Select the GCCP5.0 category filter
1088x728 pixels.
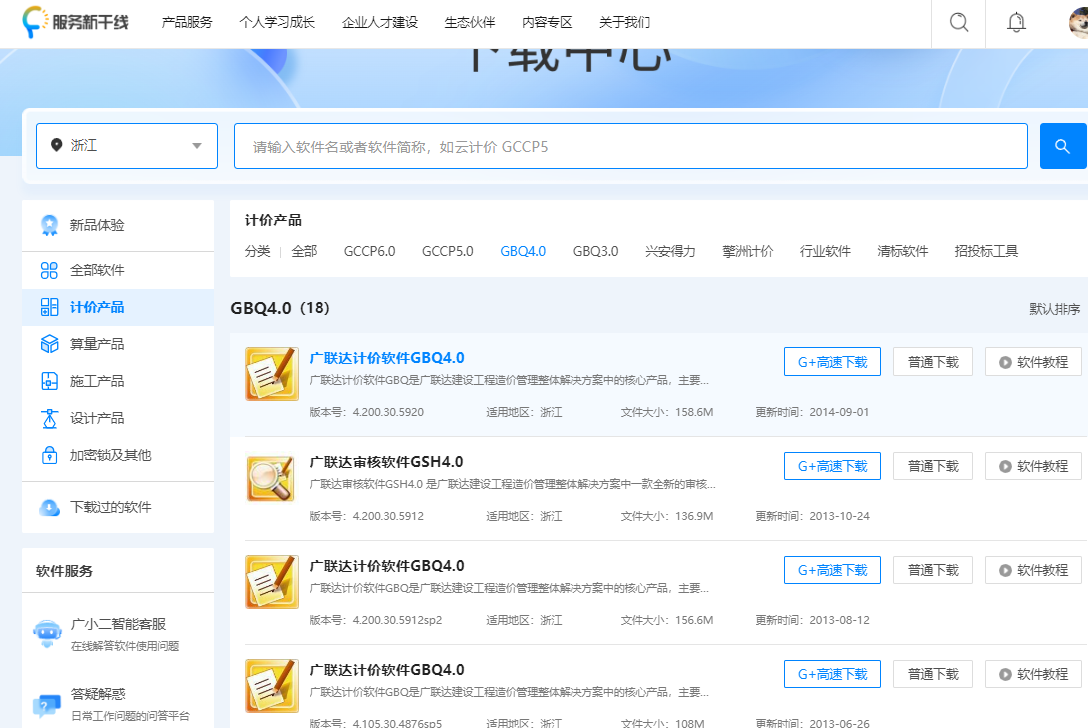[448, 251]
